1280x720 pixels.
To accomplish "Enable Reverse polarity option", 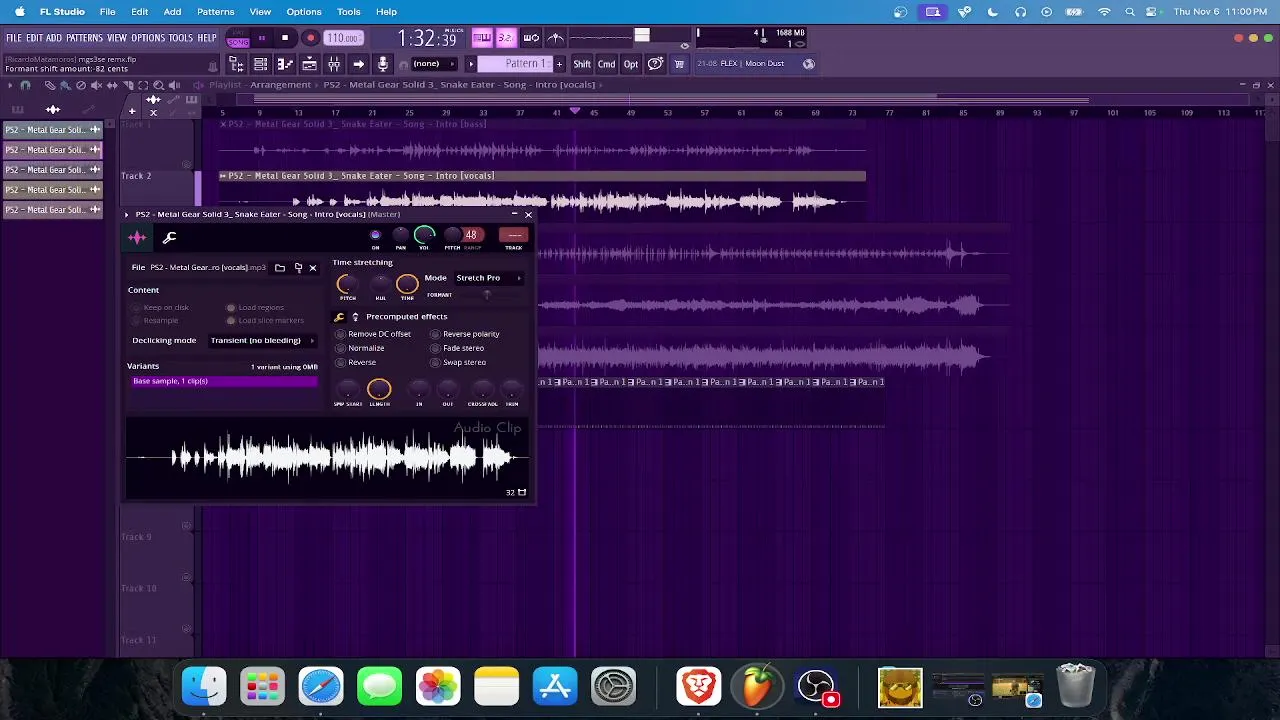I will (x=465, y=334).
